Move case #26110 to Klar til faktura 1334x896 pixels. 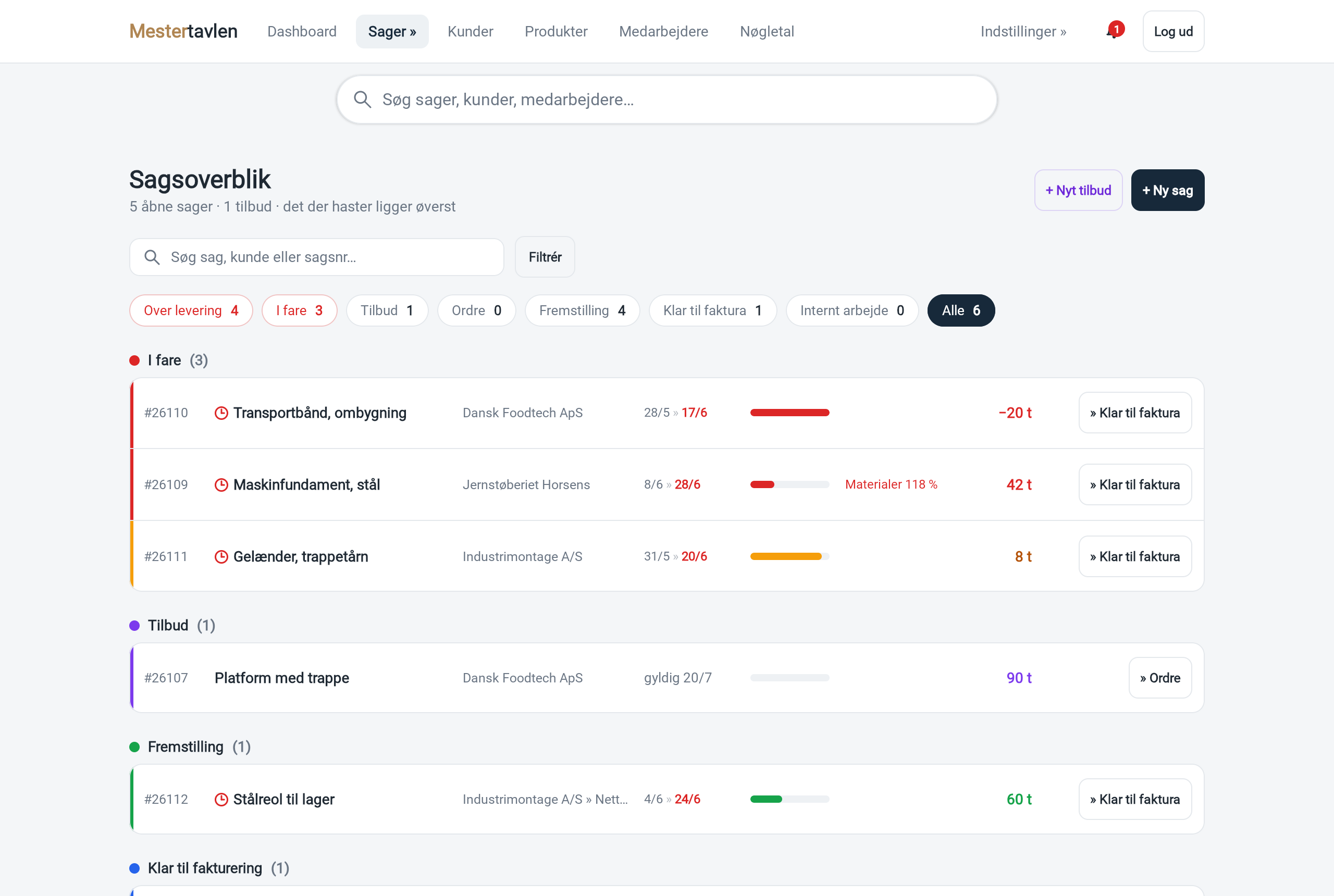(1135, 413)
